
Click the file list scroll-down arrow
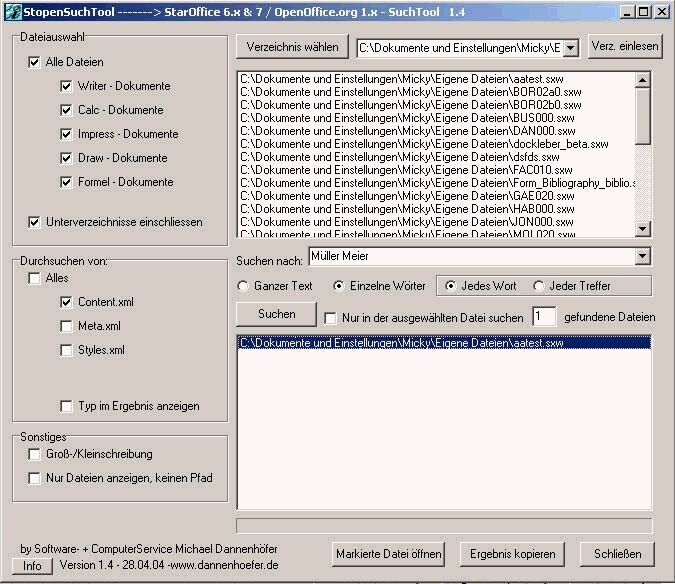[642, 229]
